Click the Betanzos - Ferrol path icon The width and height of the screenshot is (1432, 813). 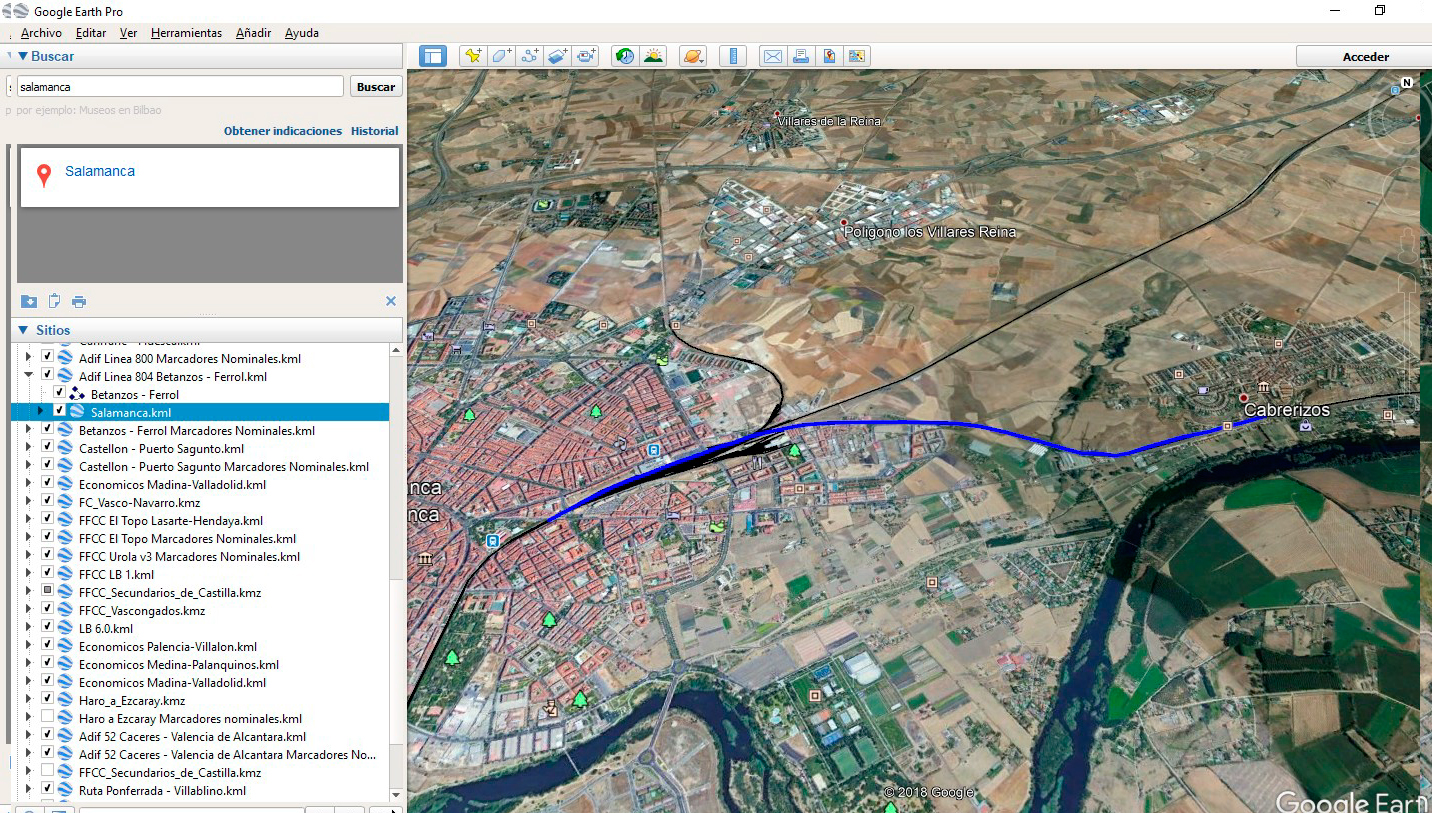click(x=77, y=394)
